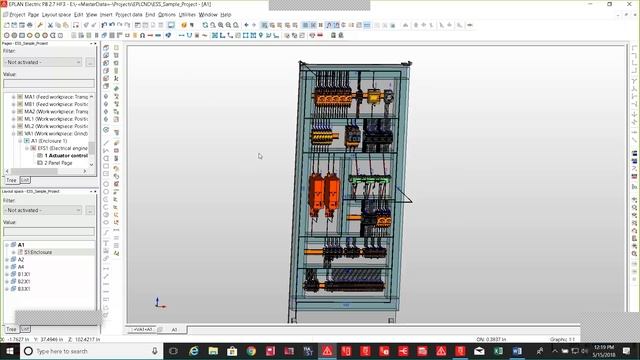The image size is (640, 360).
Task: Select the Polyline drawing tool in the vertical toolbar
Action: [106, 151]
